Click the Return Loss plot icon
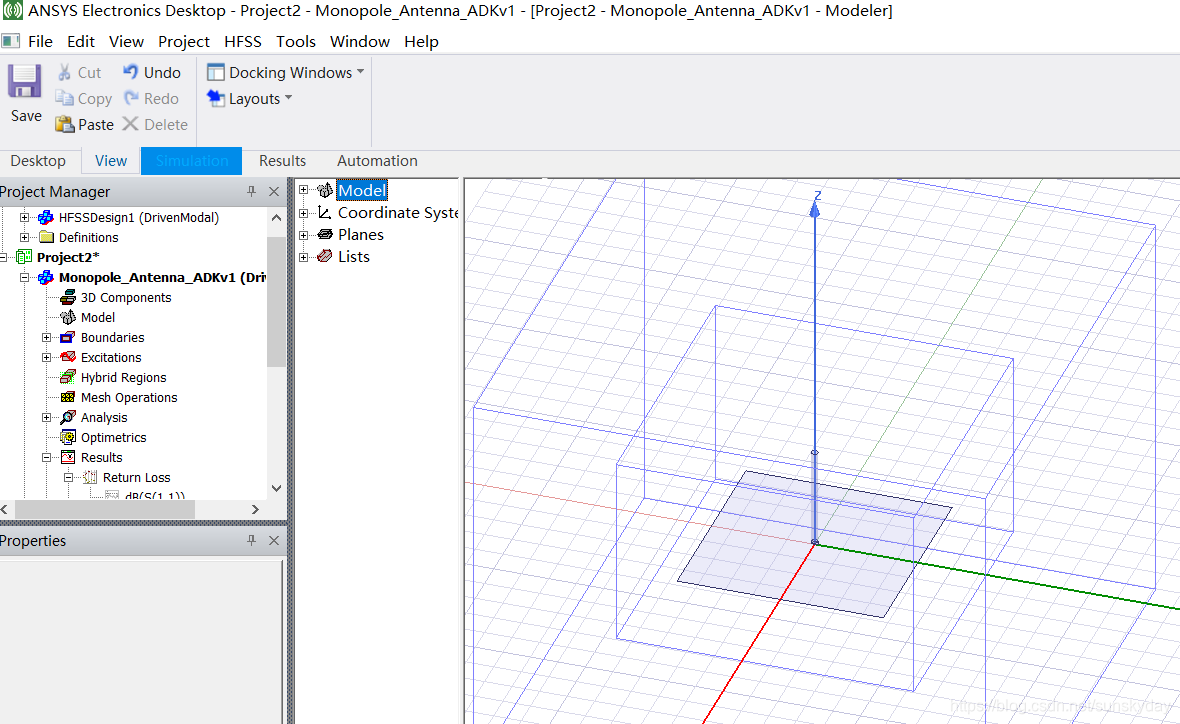Viewport: 1180px width, 724px height. tap(90, 477)
